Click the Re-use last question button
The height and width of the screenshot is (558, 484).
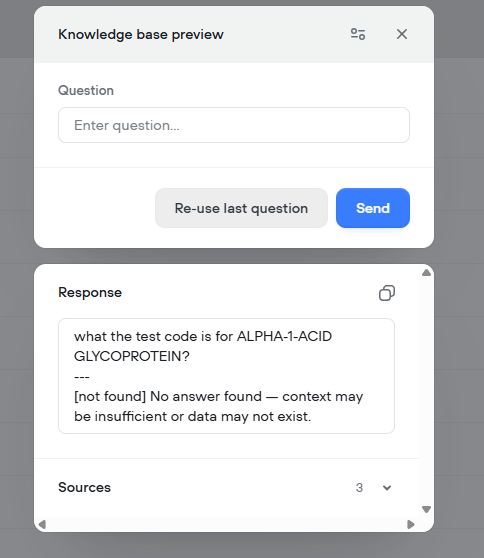point(241,208)
